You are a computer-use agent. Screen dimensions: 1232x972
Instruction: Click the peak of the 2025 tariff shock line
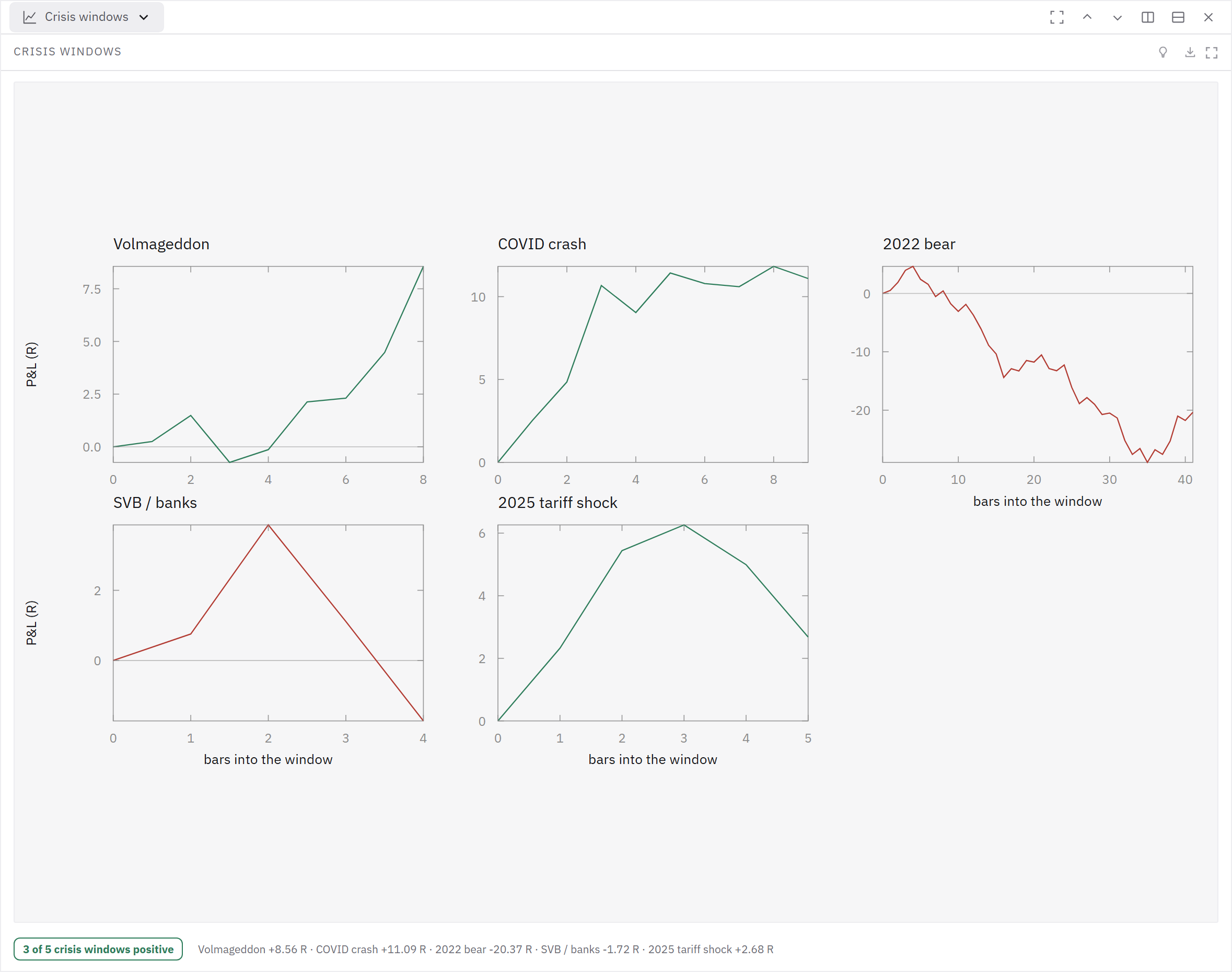pyautogui.click(x=683, y=525)
